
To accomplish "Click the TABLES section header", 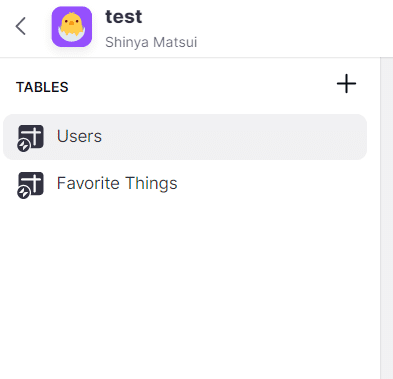I will tap(42, 87).
